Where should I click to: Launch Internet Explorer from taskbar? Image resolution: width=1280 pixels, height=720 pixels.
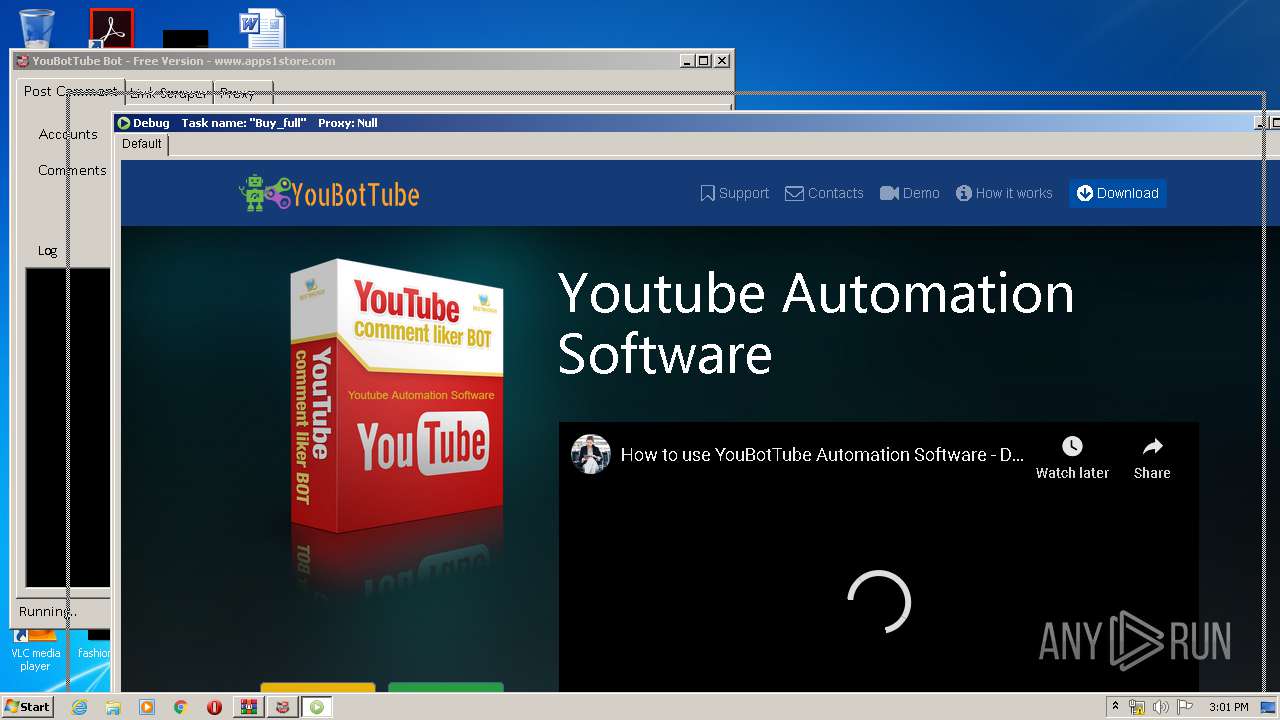click(x=79, y=707)
